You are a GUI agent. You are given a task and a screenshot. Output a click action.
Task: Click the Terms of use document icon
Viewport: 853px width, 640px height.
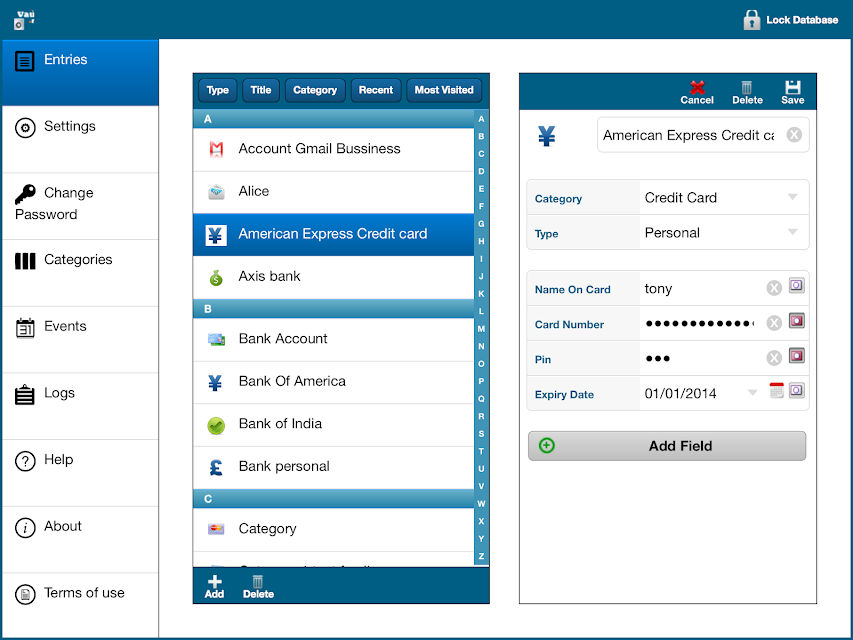[x=25, y=594]
